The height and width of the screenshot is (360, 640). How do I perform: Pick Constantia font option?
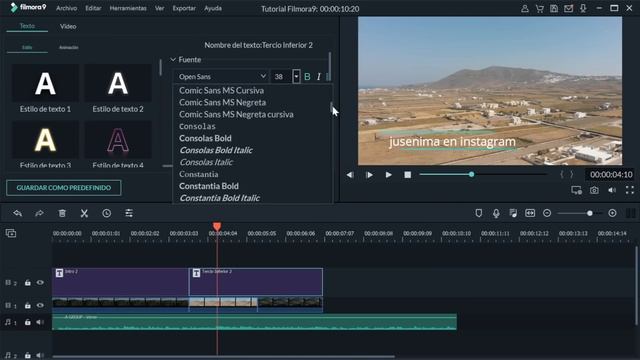click(x=199, y=174)
